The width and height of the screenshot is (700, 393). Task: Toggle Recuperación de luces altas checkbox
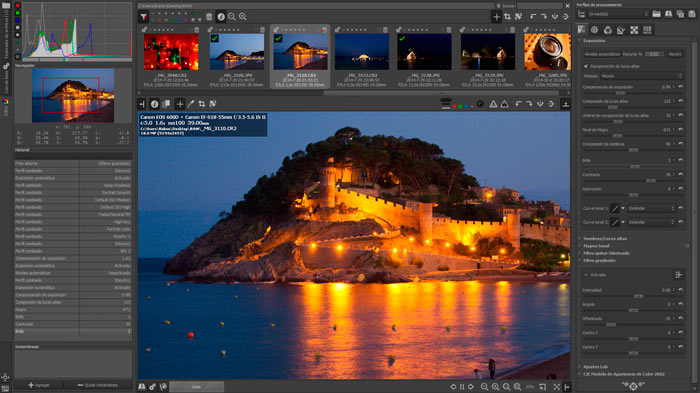586,66
